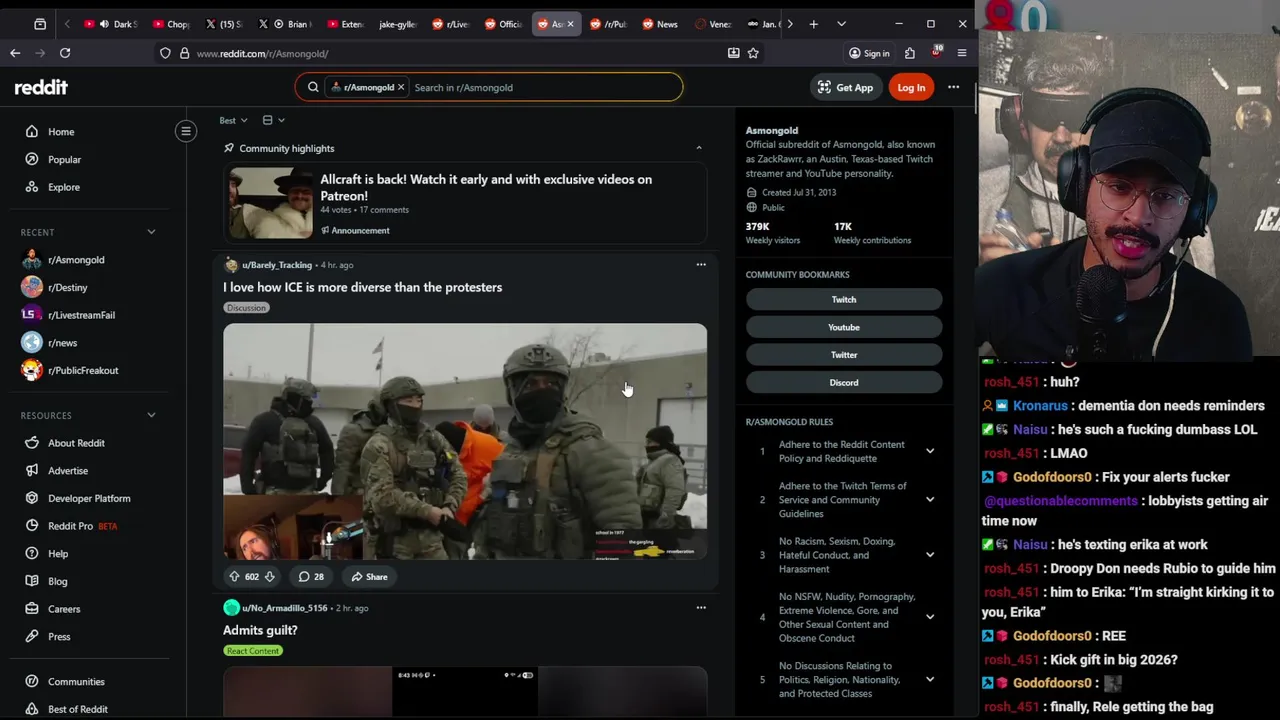
Task: Click the reddit logo
Action: click(x=41, y=87)
